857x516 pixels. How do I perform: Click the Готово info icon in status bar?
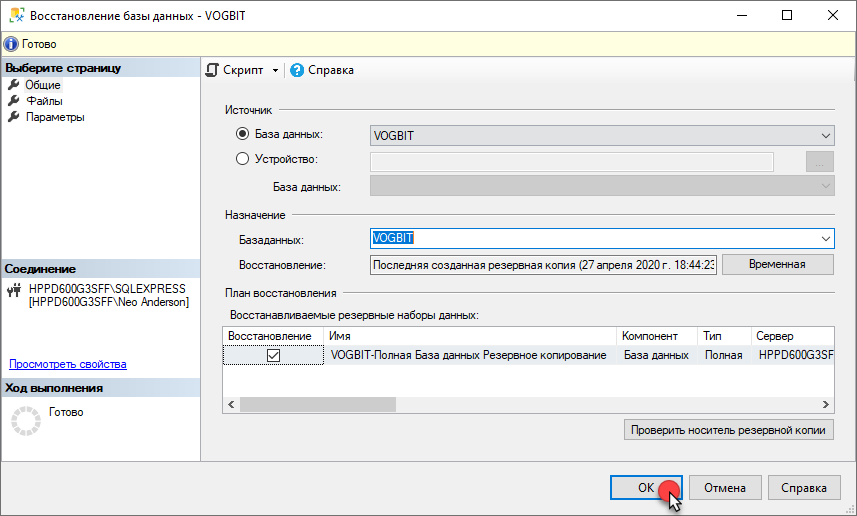(x=11, y=44)
